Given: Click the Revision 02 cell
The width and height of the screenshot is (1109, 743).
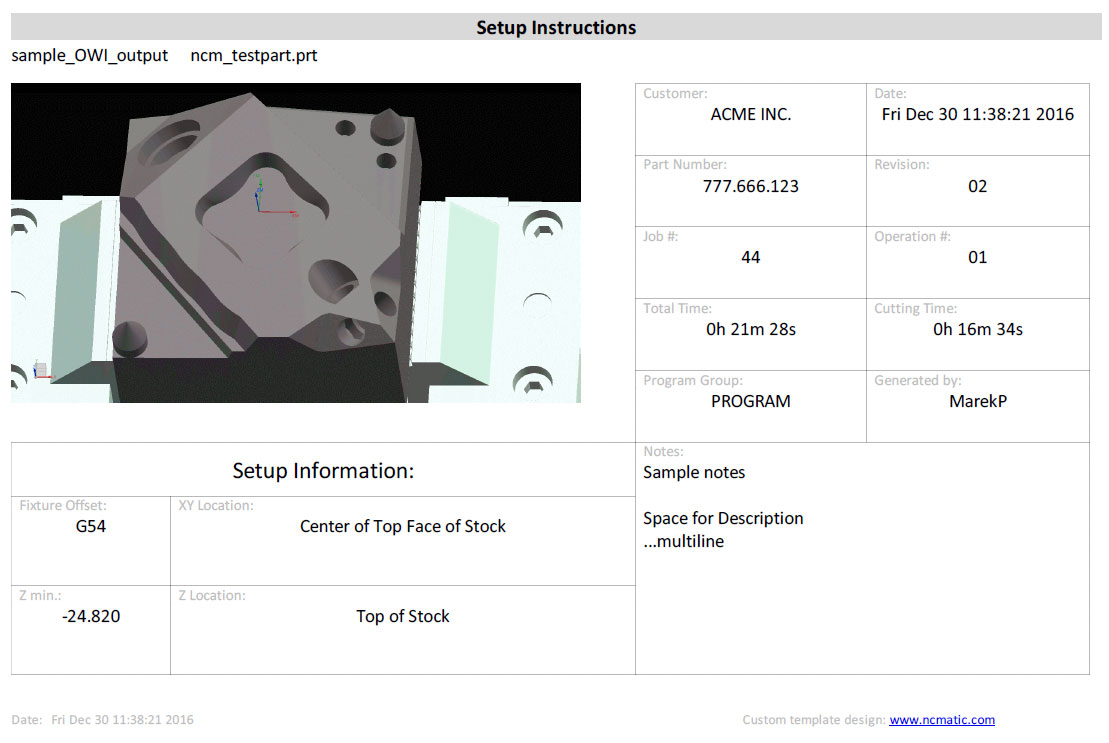Looking at the screenshot, I should coord(977,191).
